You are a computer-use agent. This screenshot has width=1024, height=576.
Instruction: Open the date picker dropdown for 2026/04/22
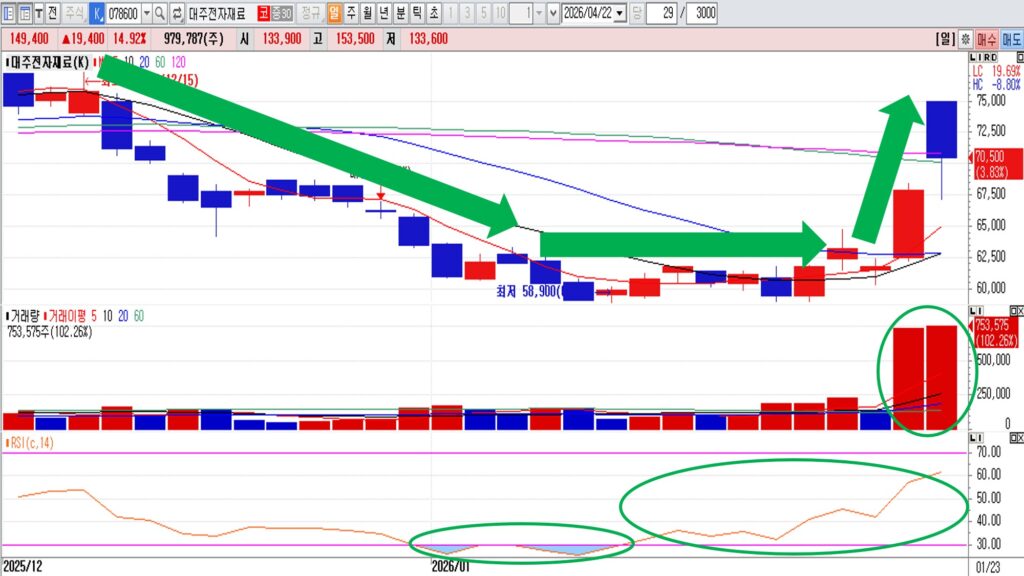click(620, 14)
